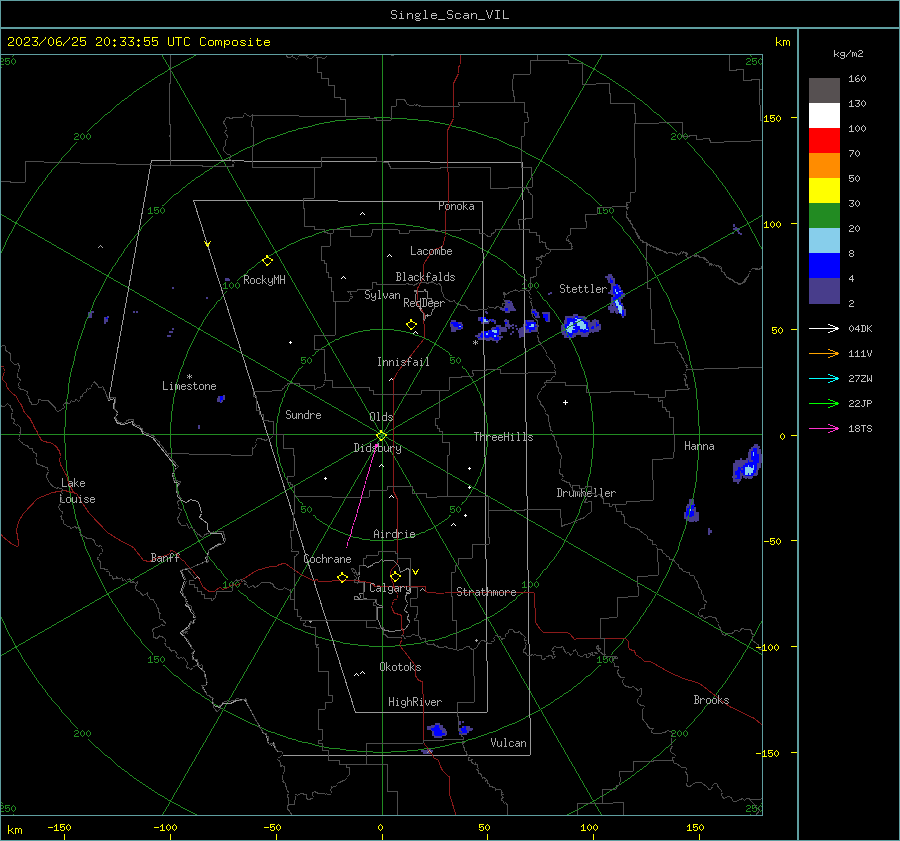The height and width of the screenshot is (841, 900).
Task: Click the magenta 18TS arrow in legend
Action: tap(824, 429)
